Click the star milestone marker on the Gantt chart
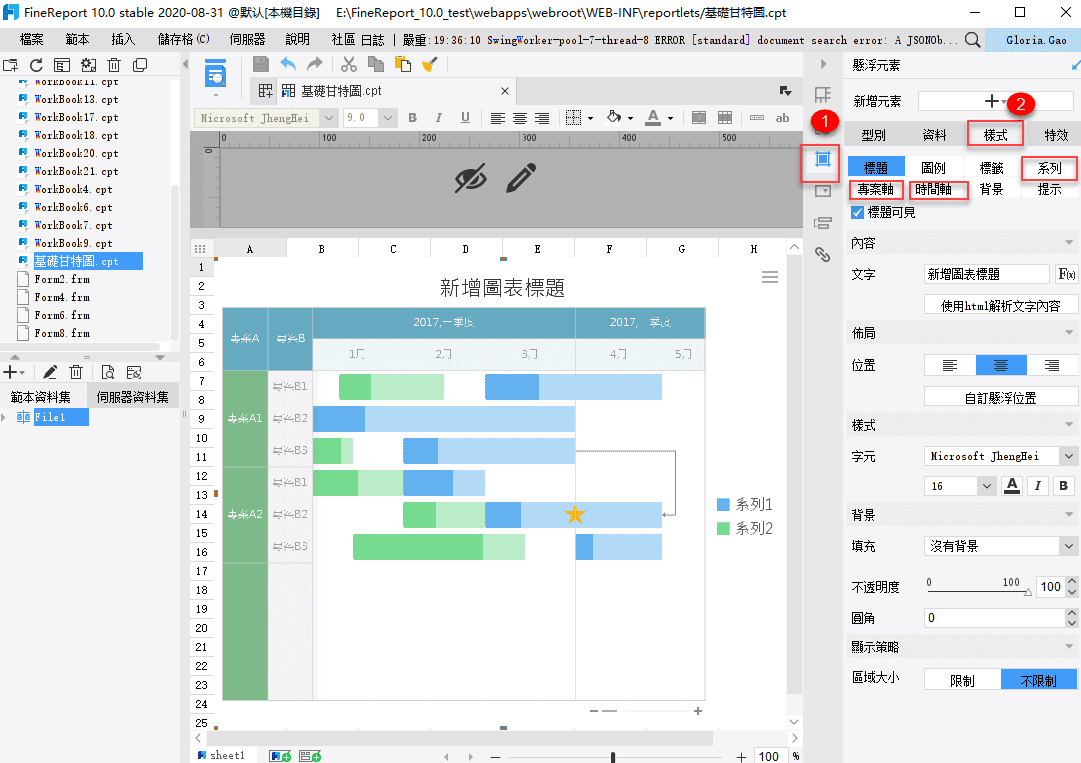This screenshot has width=1081, height=763. [575, 514]
